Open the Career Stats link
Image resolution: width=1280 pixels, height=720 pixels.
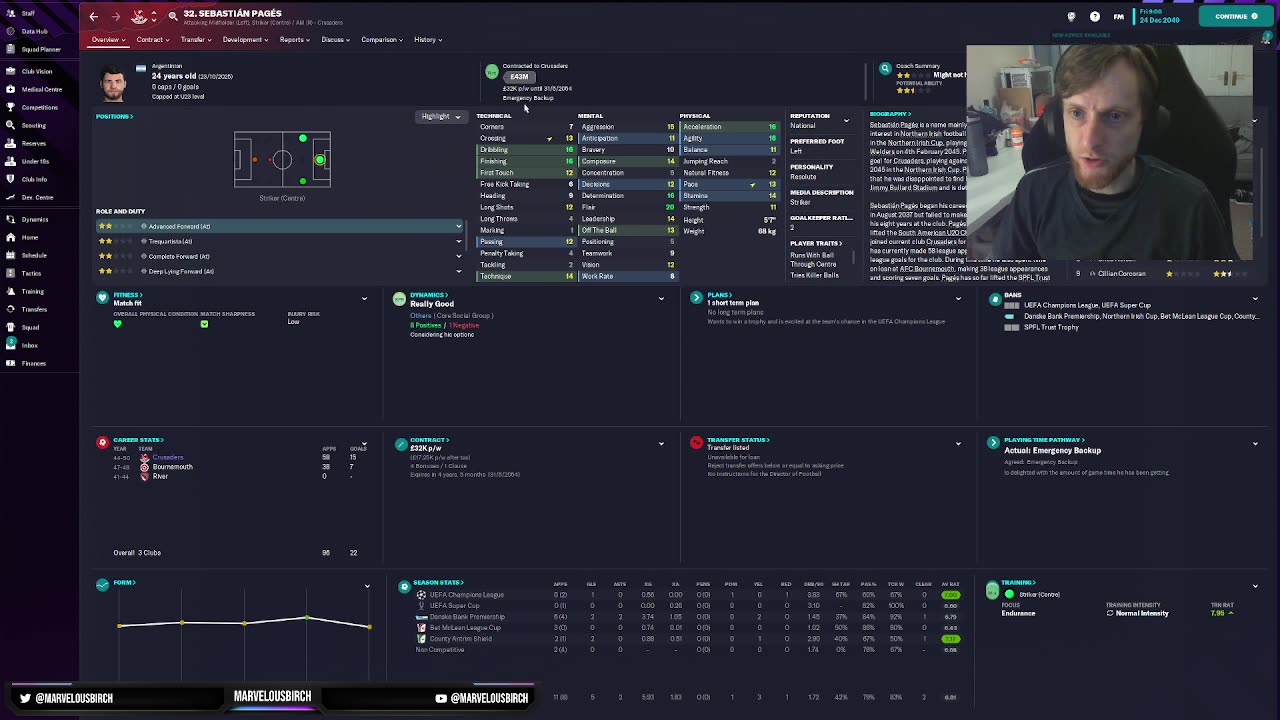tap(138, 440)
